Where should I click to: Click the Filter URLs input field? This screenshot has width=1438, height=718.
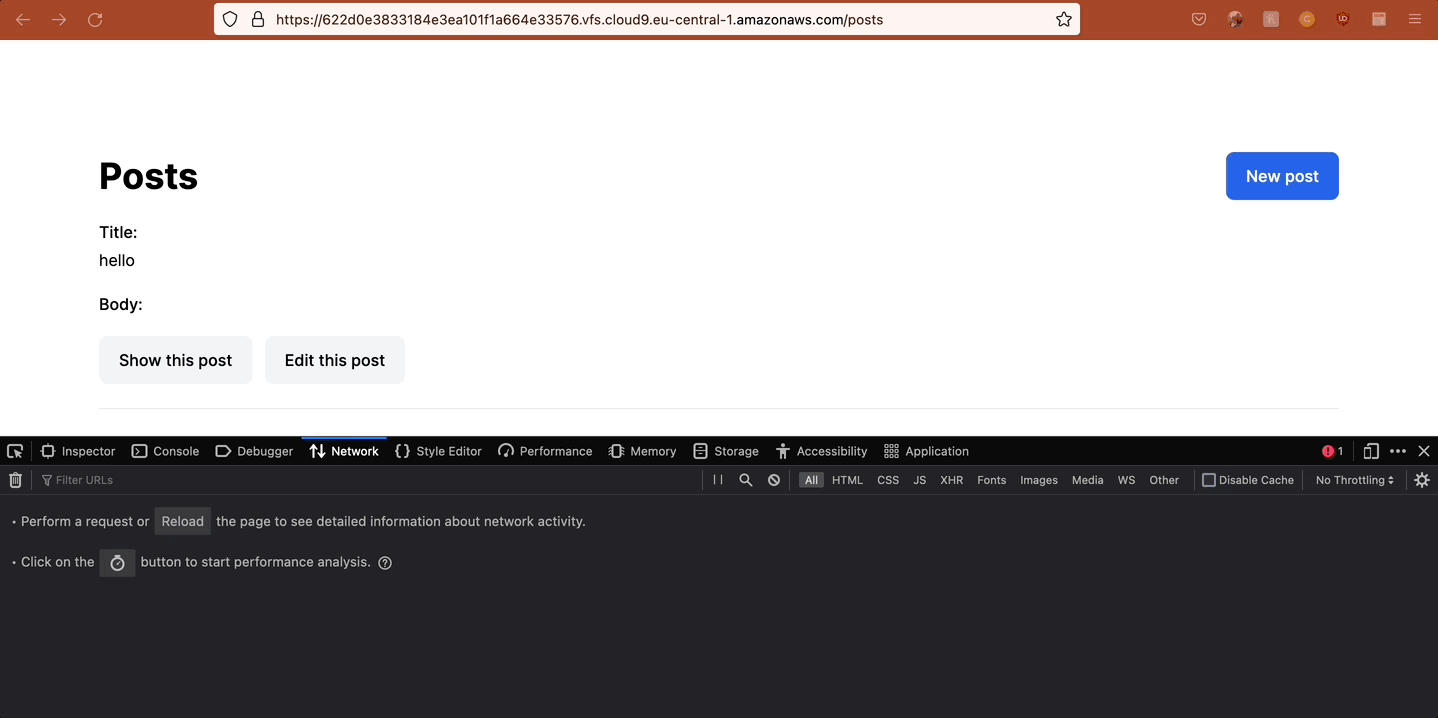click(x=370, y=480)
